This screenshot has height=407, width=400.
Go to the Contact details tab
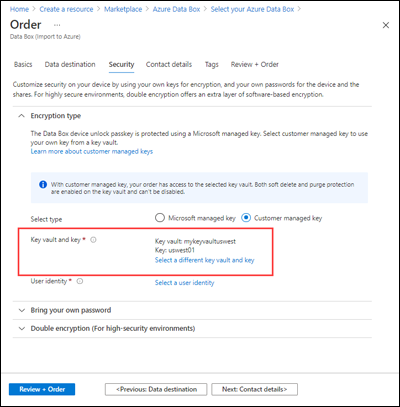point(169,64)
